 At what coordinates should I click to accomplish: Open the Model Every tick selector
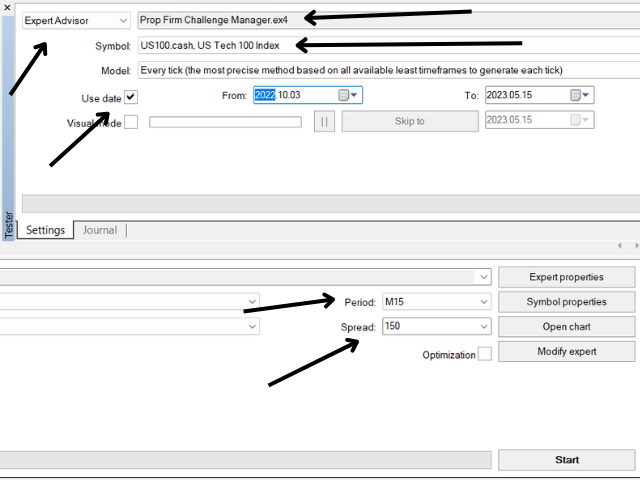pos(389,70)
